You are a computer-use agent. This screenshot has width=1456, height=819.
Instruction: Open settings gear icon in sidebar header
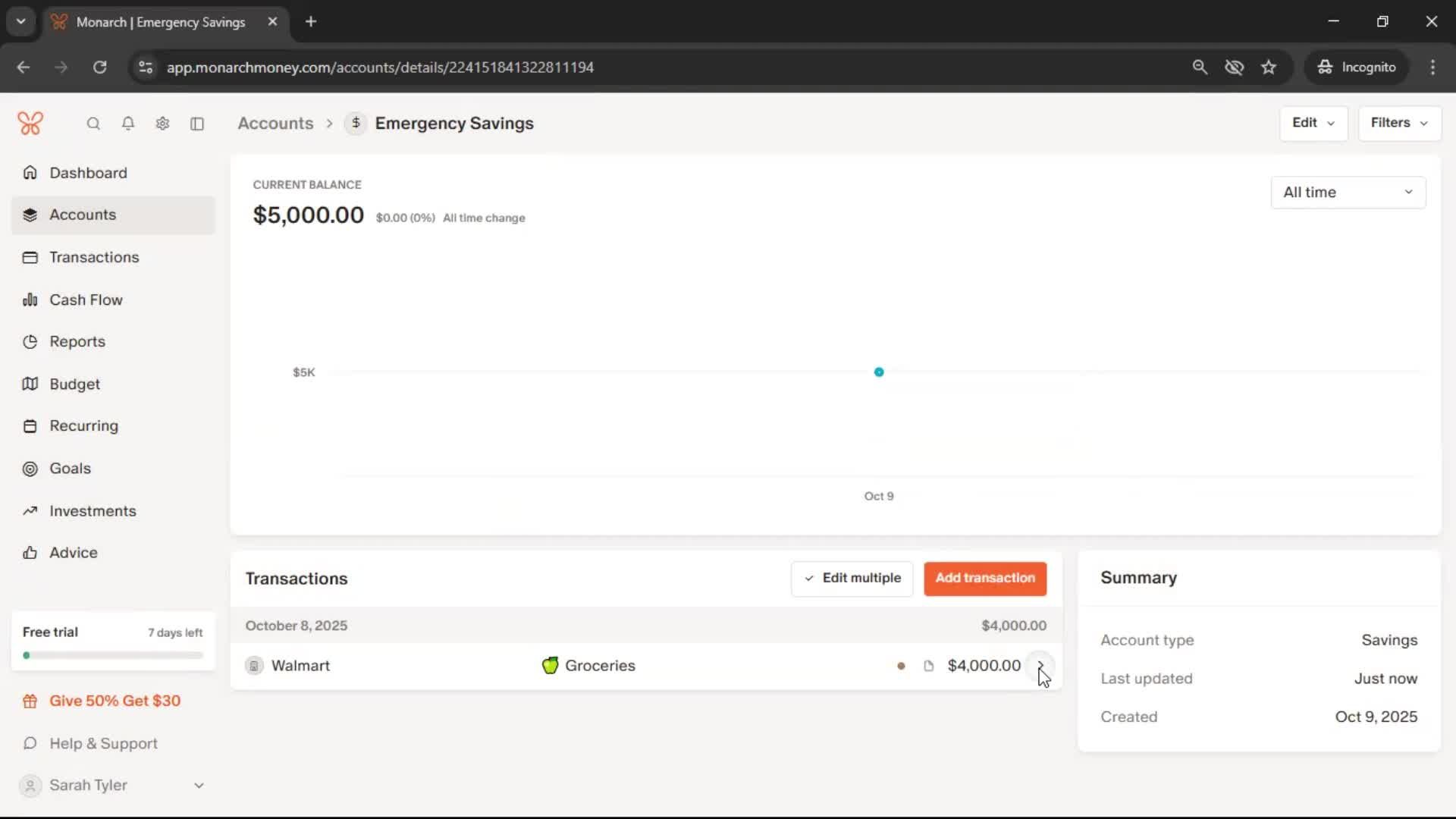click(x=162, y=124)
